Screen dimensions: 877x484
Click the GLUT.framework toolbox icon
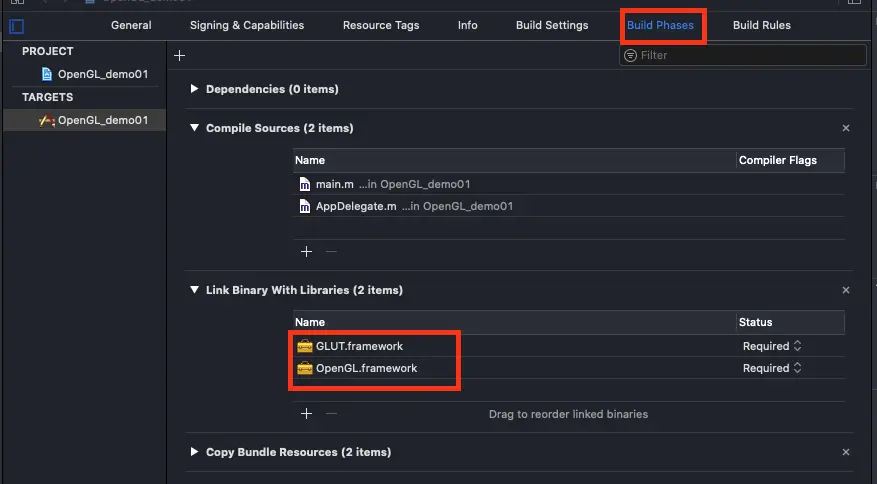pos(305,346)
